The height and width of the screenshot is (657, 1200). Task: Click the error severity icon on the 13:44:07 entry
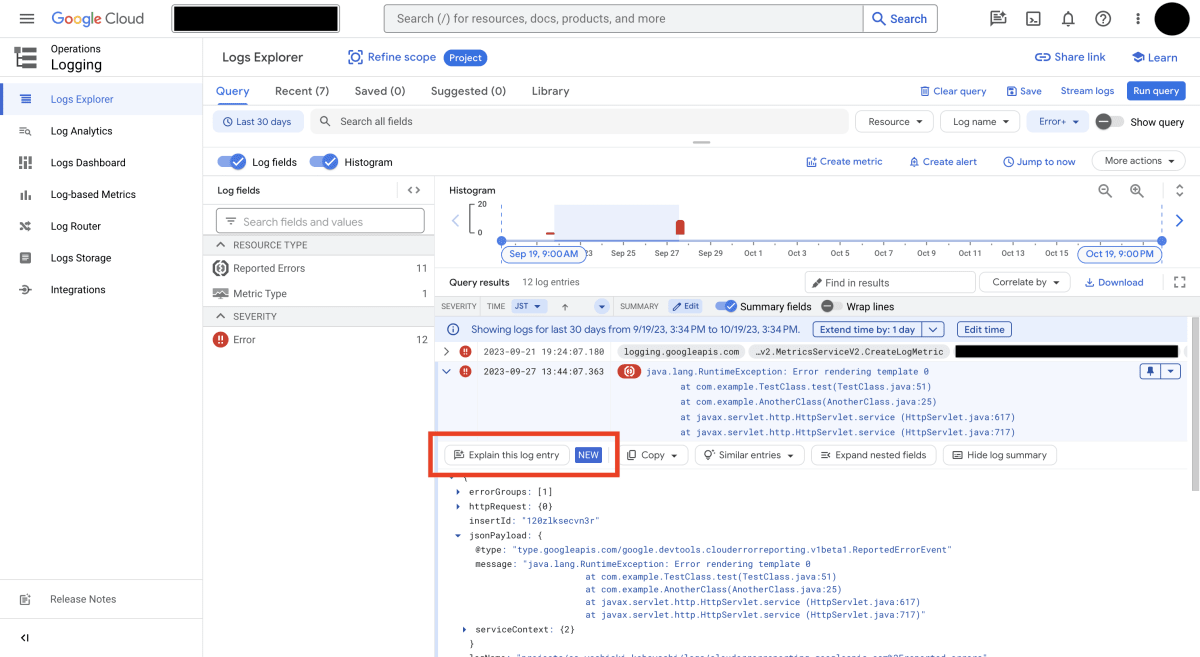(x=465, y=371)
